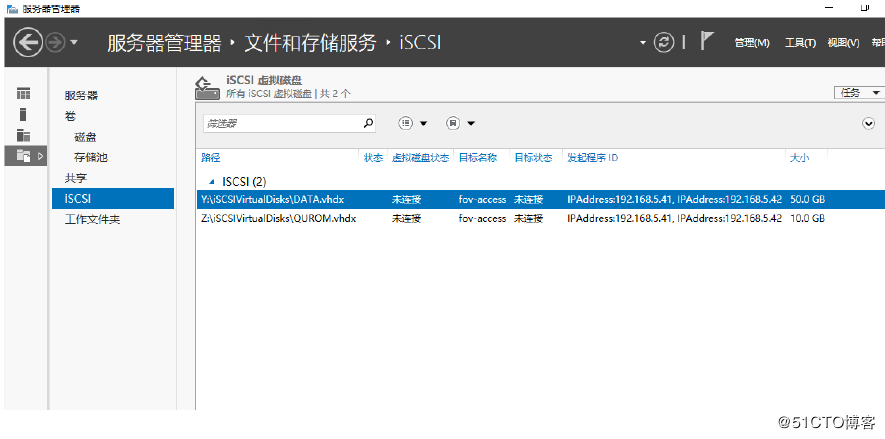Click the Back navigation arrow
The width and height of the screenshot is (885, 439).
click(x=28, y=43)
